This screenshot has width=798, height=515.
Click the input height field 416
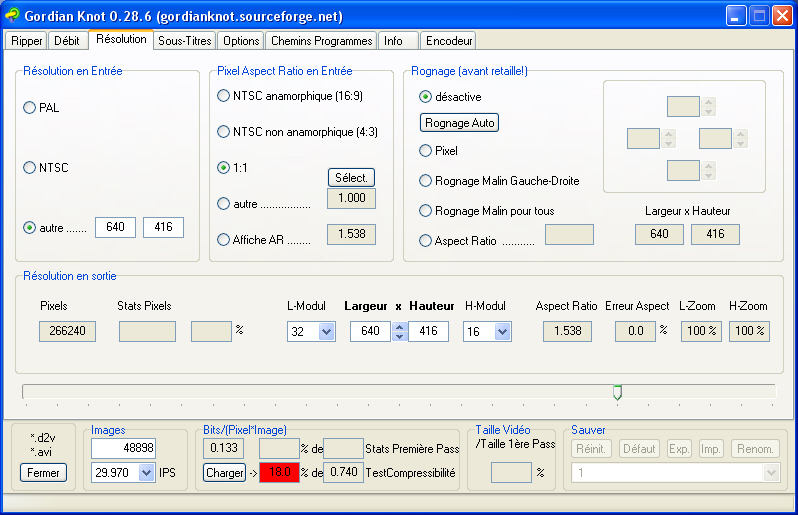pyautogui.click(x=163, y=227)
